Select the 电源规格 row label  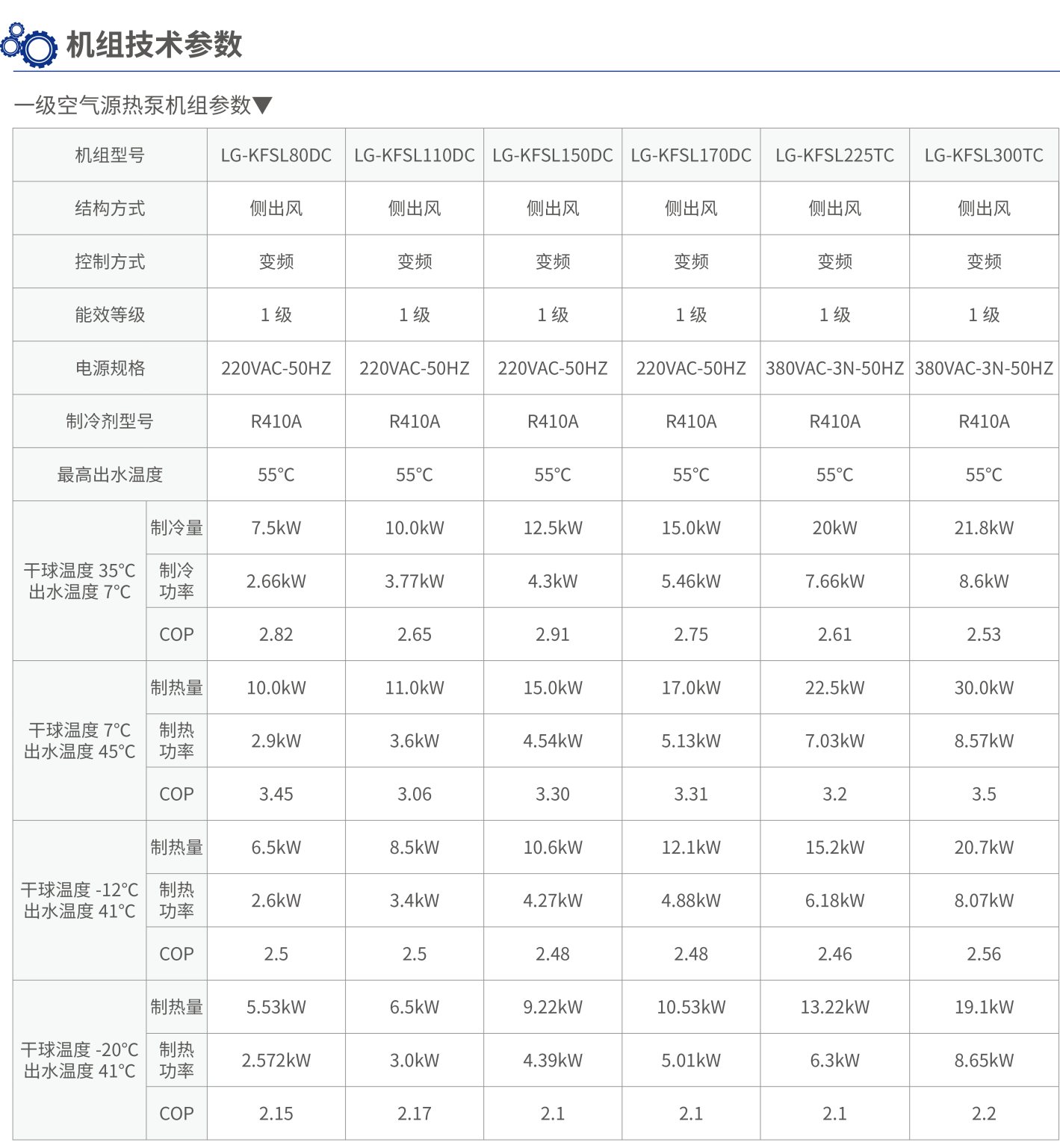point(110,368)
